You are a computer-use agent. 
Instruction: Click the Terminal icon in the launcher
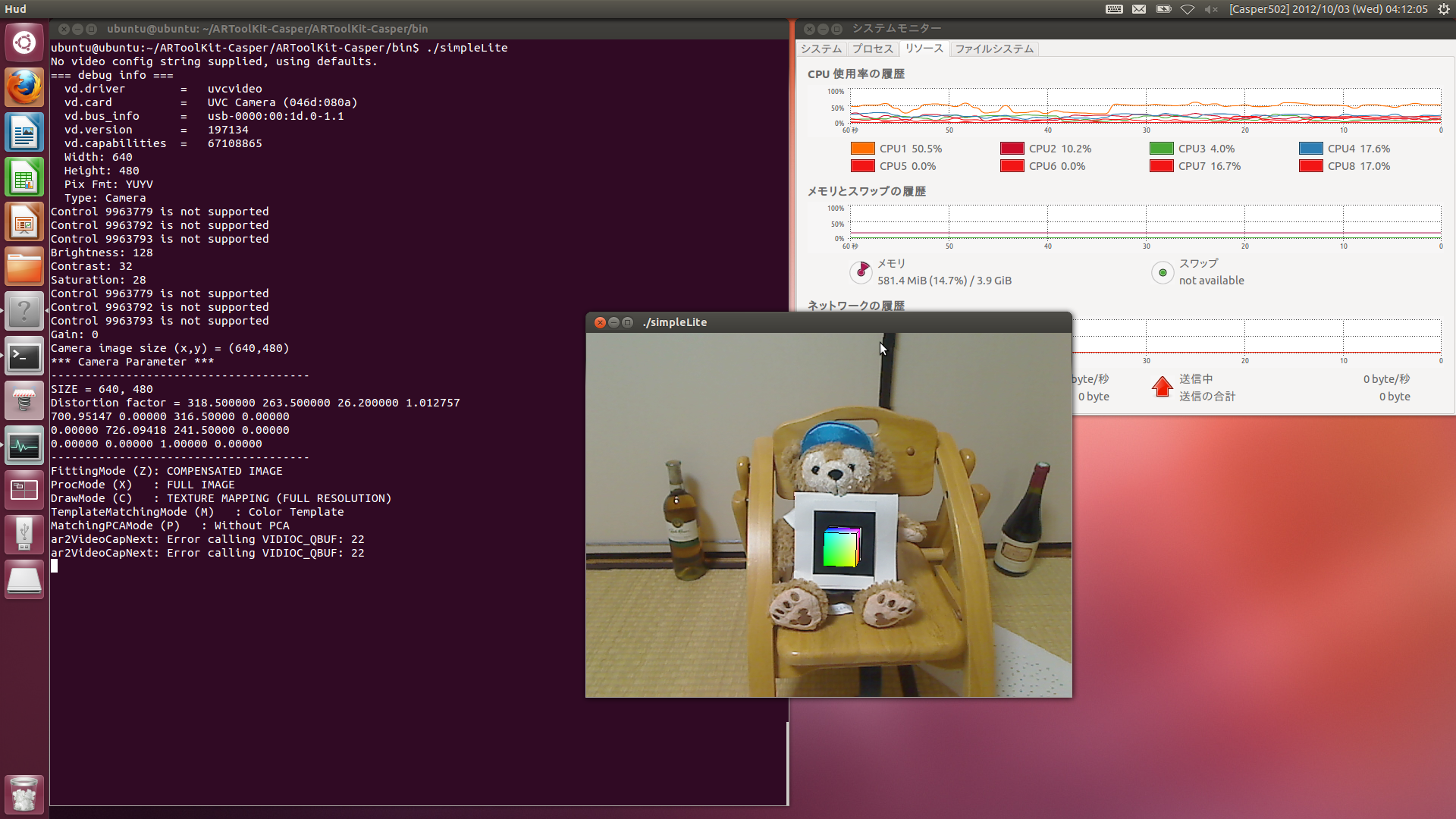(x=24, y=356)
